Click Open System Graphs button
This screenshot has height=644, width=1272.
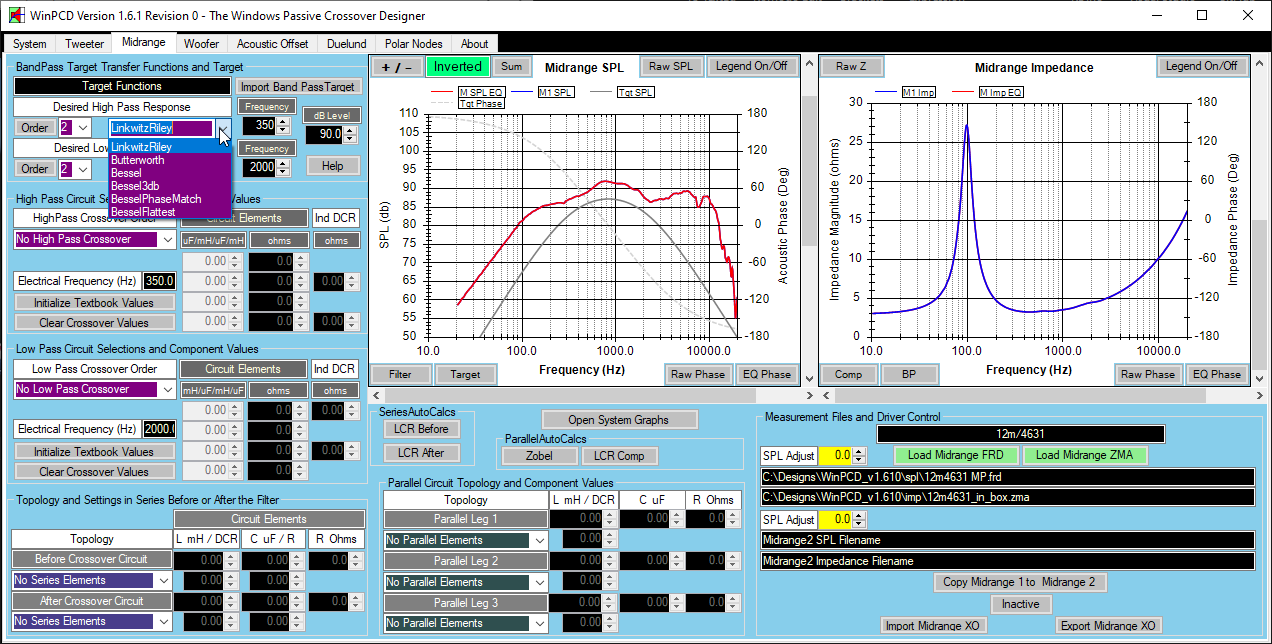point(619,419)
